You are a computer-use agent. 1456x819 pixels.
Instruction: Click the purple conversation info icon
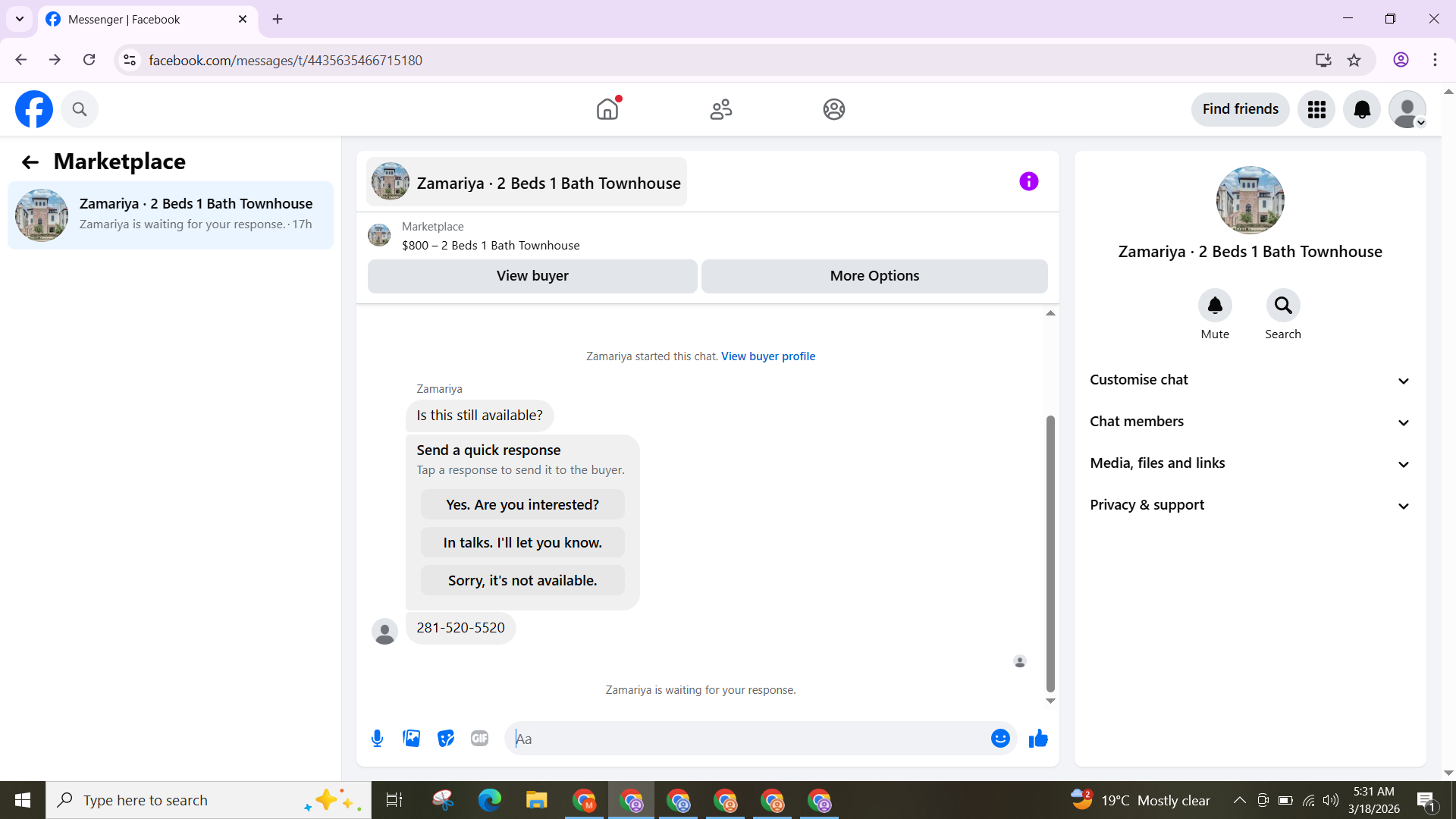pyautogui.click(x=1028, y=181)
